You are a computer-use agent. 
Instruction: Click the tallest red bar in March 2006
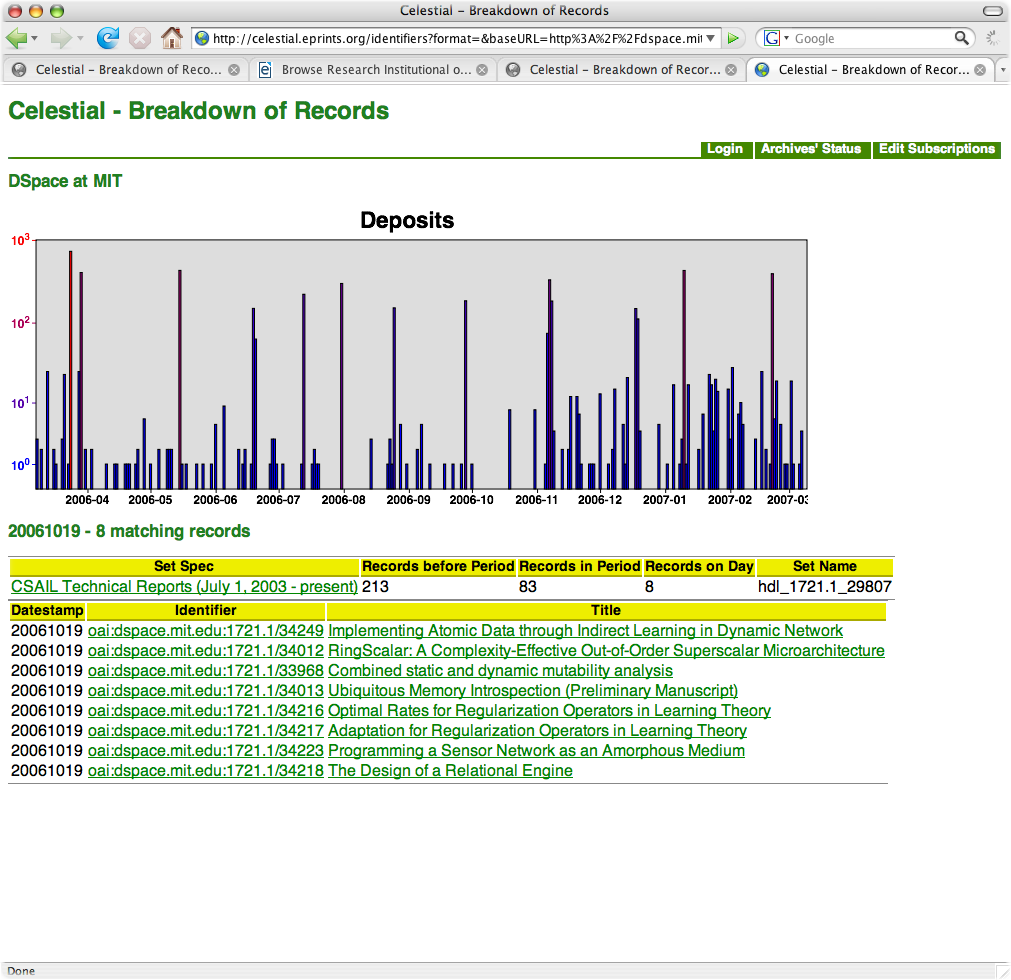pyautogui.click(x=70, y=369)
